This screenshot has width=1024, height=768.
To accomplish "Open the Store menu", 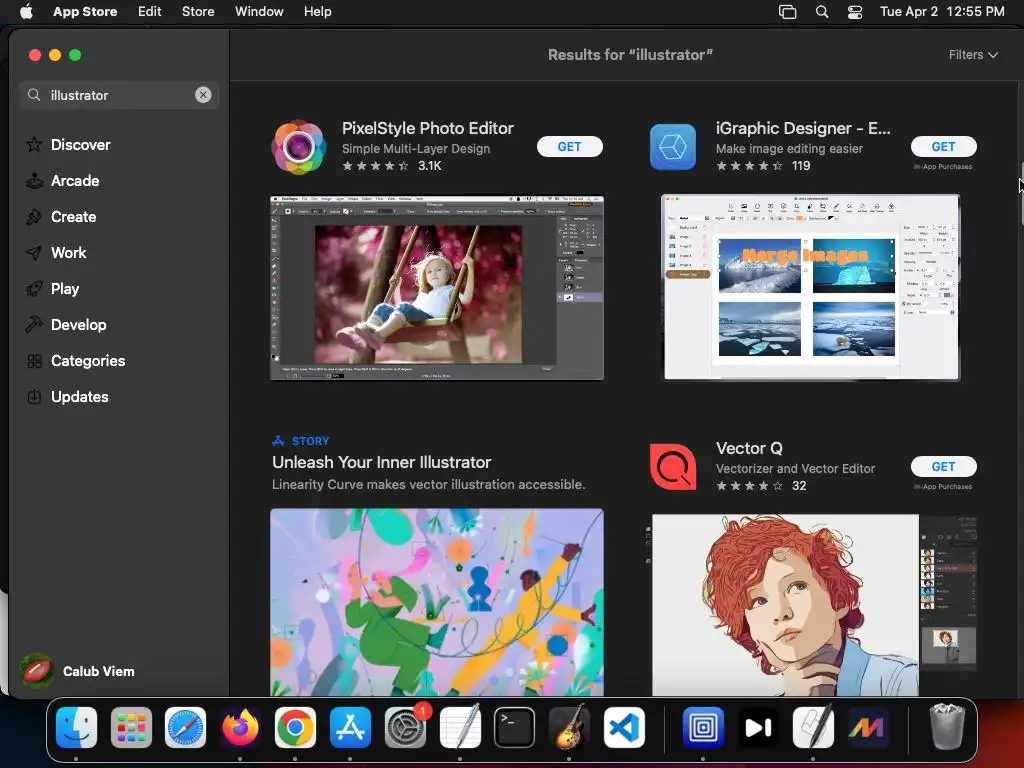I will coord(198,11).
